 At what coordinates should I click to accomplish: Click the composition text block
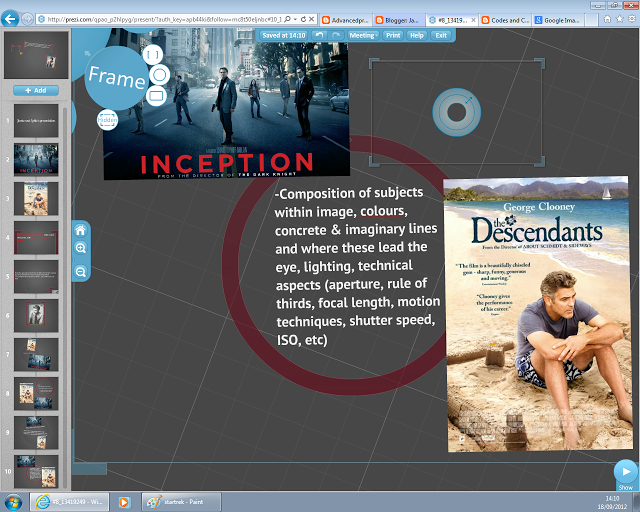(357, 266)
